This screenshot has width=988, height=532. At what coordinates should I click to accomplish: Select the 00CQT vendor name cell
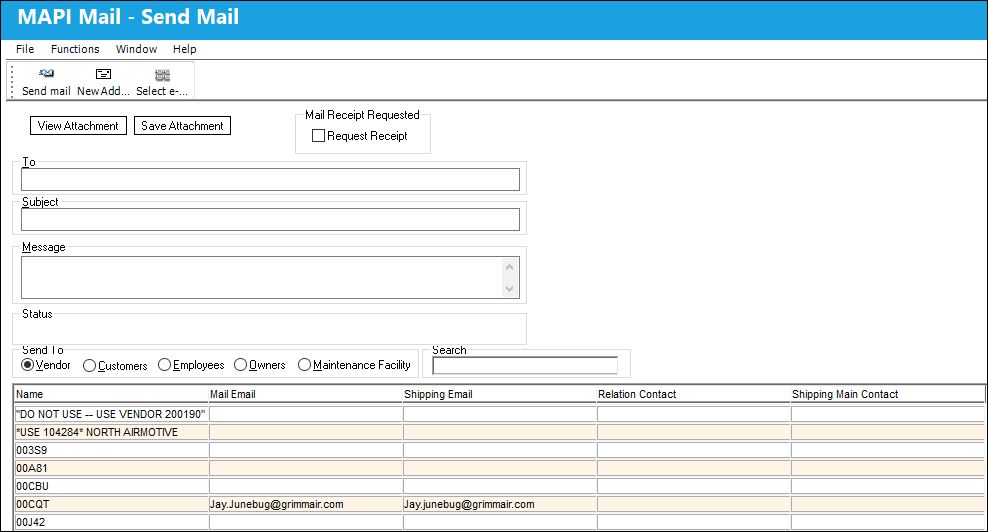112,504
